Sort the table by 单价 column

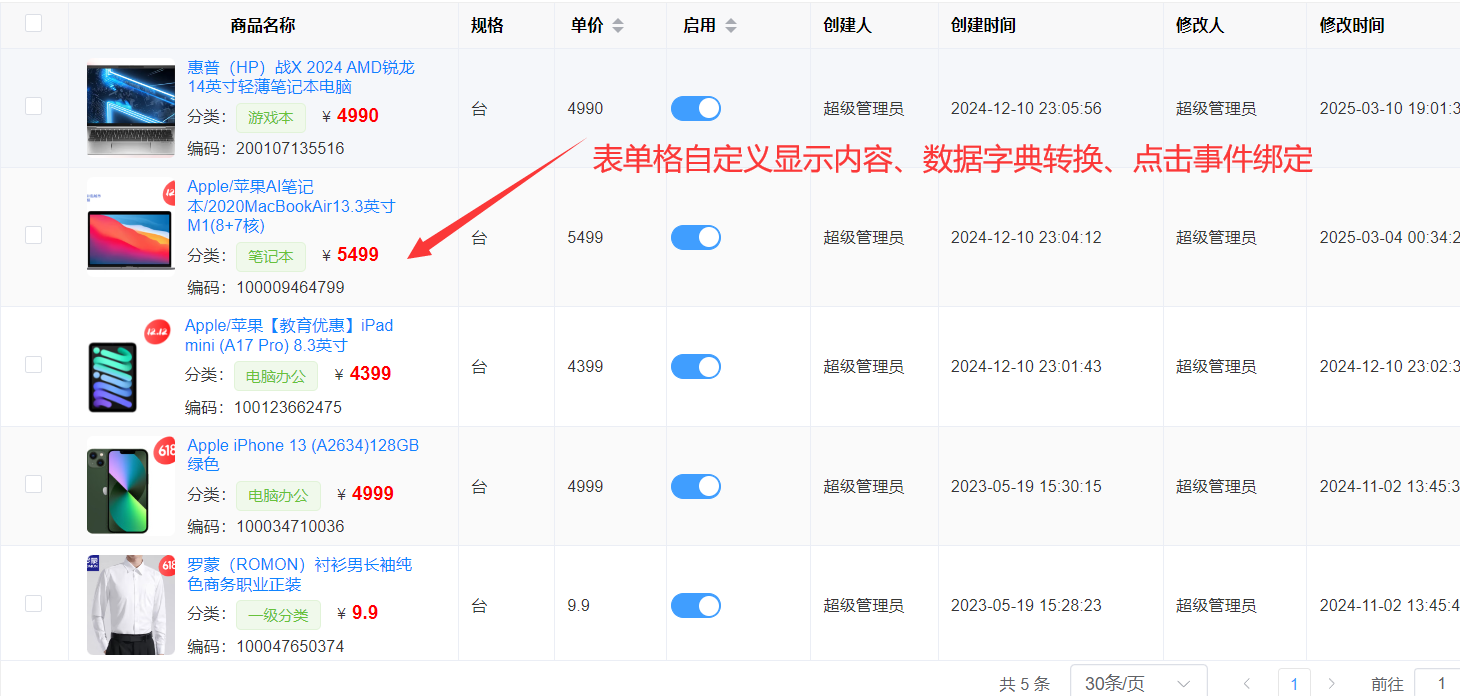617,26
